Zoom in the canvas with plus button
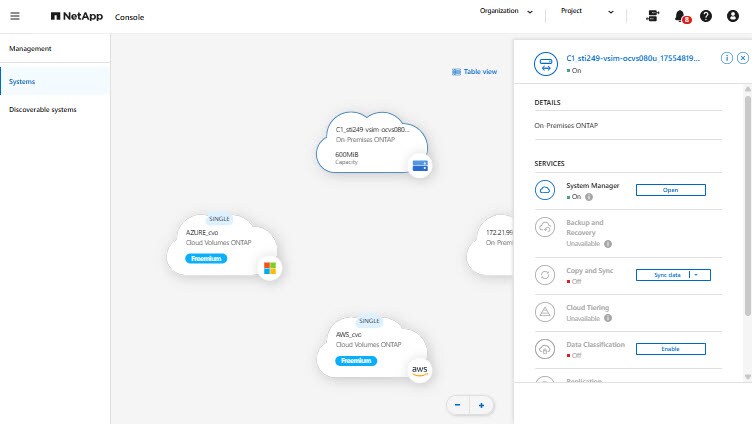This screenshot has height=424, width=752. click(481, 405)
